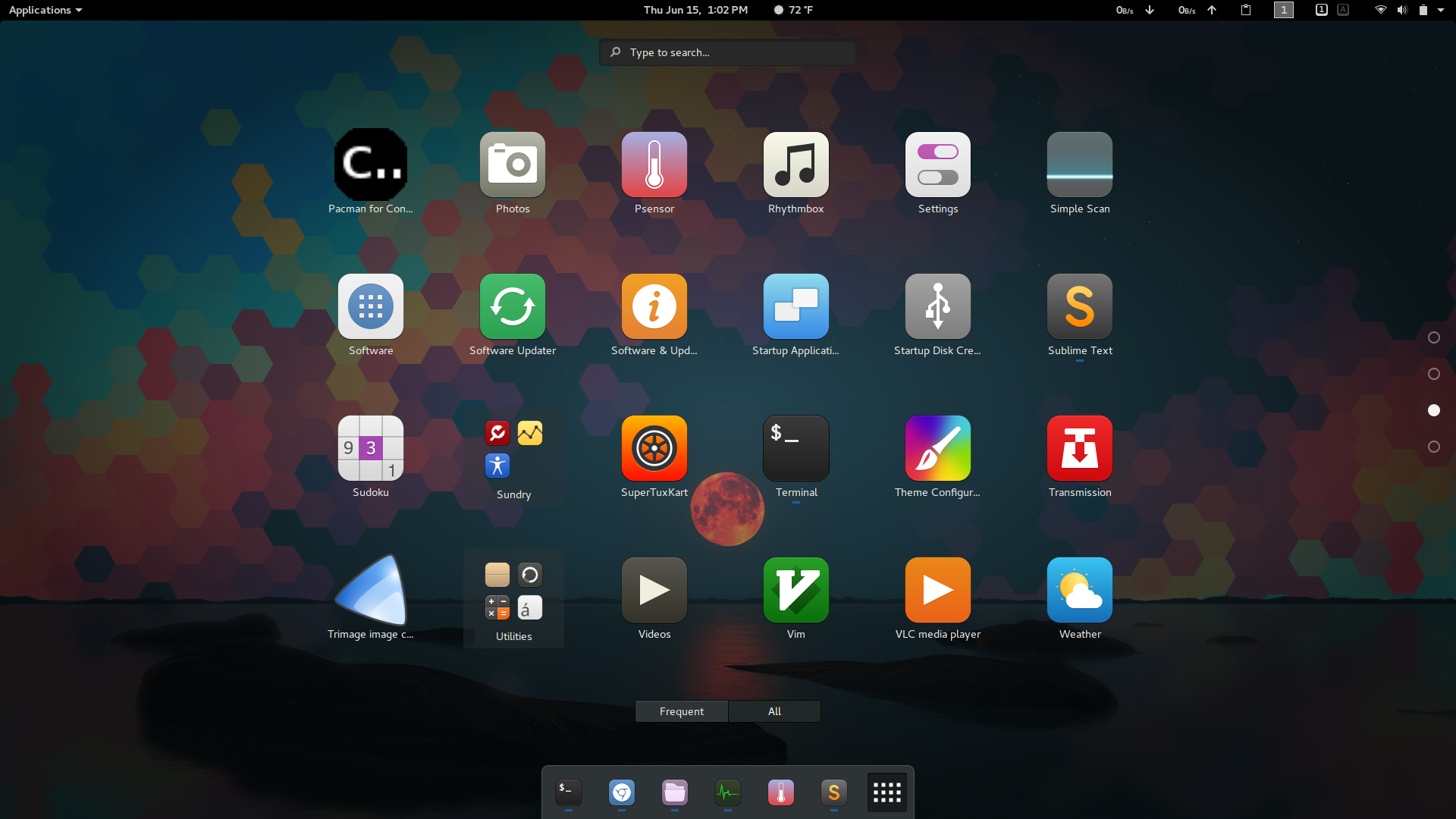1456x819 pixels.
Task: Open clipboard indicator in top bar
Action: click(1245, 10)
